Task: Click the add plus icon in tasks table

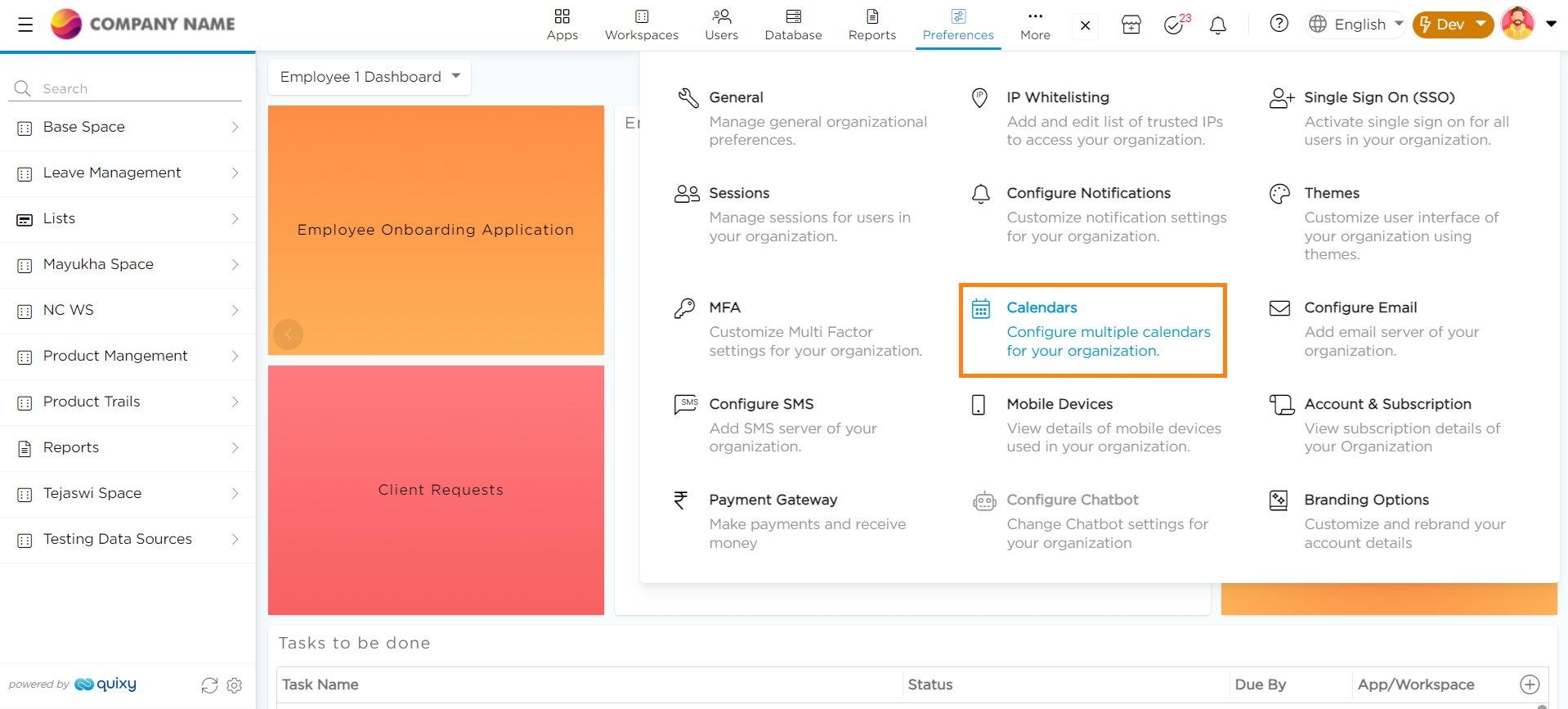Action: pyautogui.click(x=1529, y=684)
